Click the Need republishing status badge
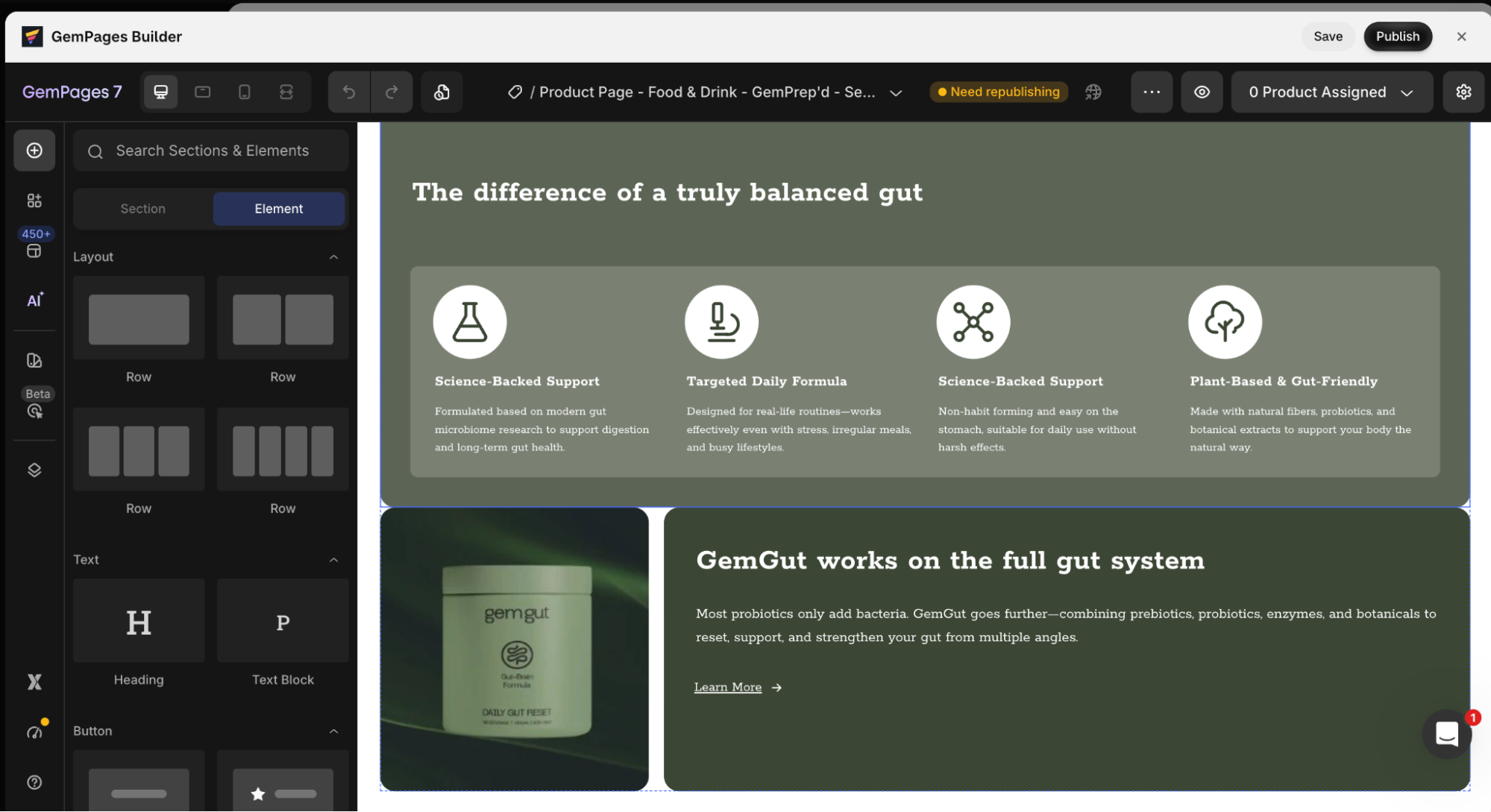Image resolution: width=1491 pixels, height=812 pixels. [999, 92]
